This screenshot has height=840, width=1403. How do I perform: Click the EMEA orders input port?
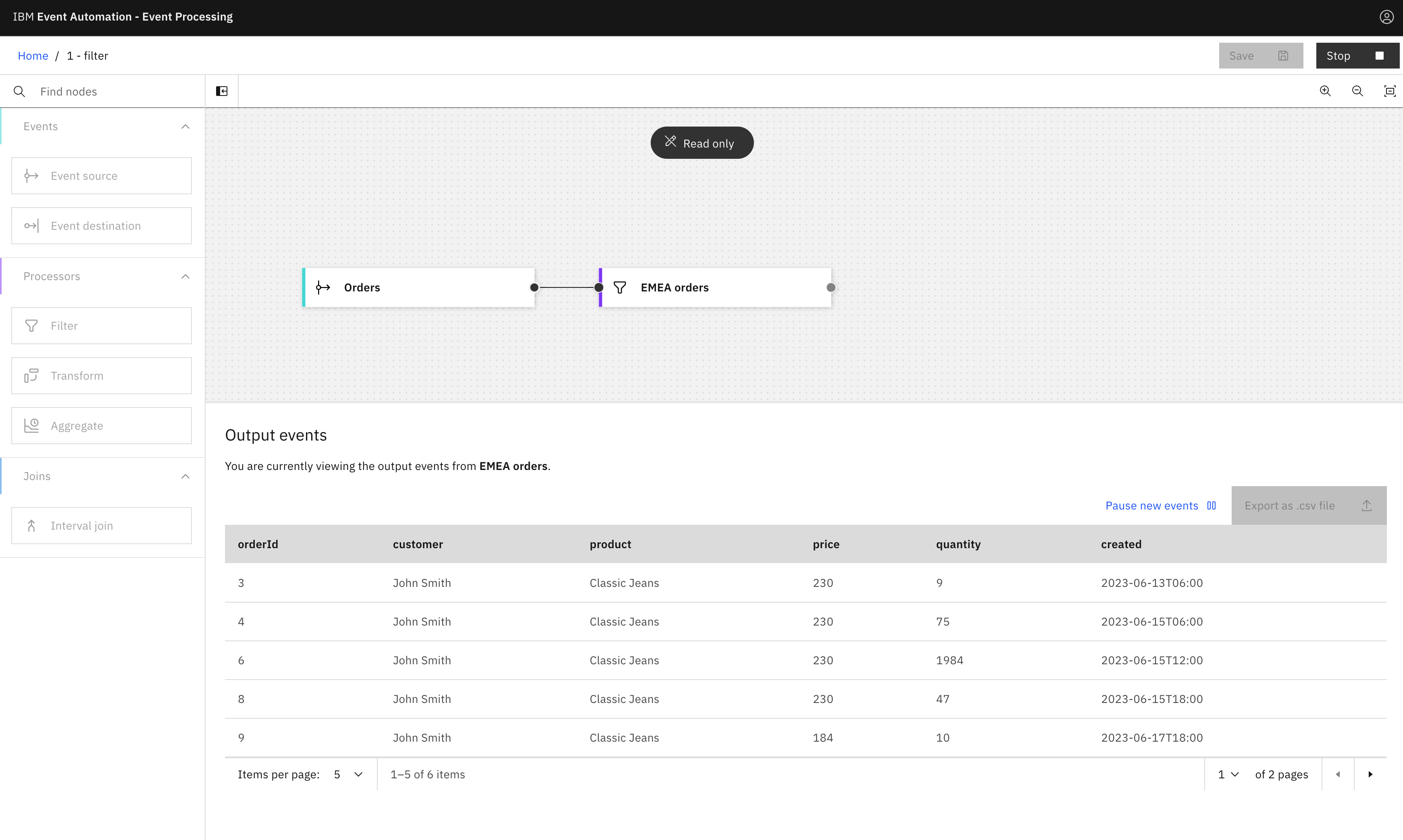tap(598, 287)
